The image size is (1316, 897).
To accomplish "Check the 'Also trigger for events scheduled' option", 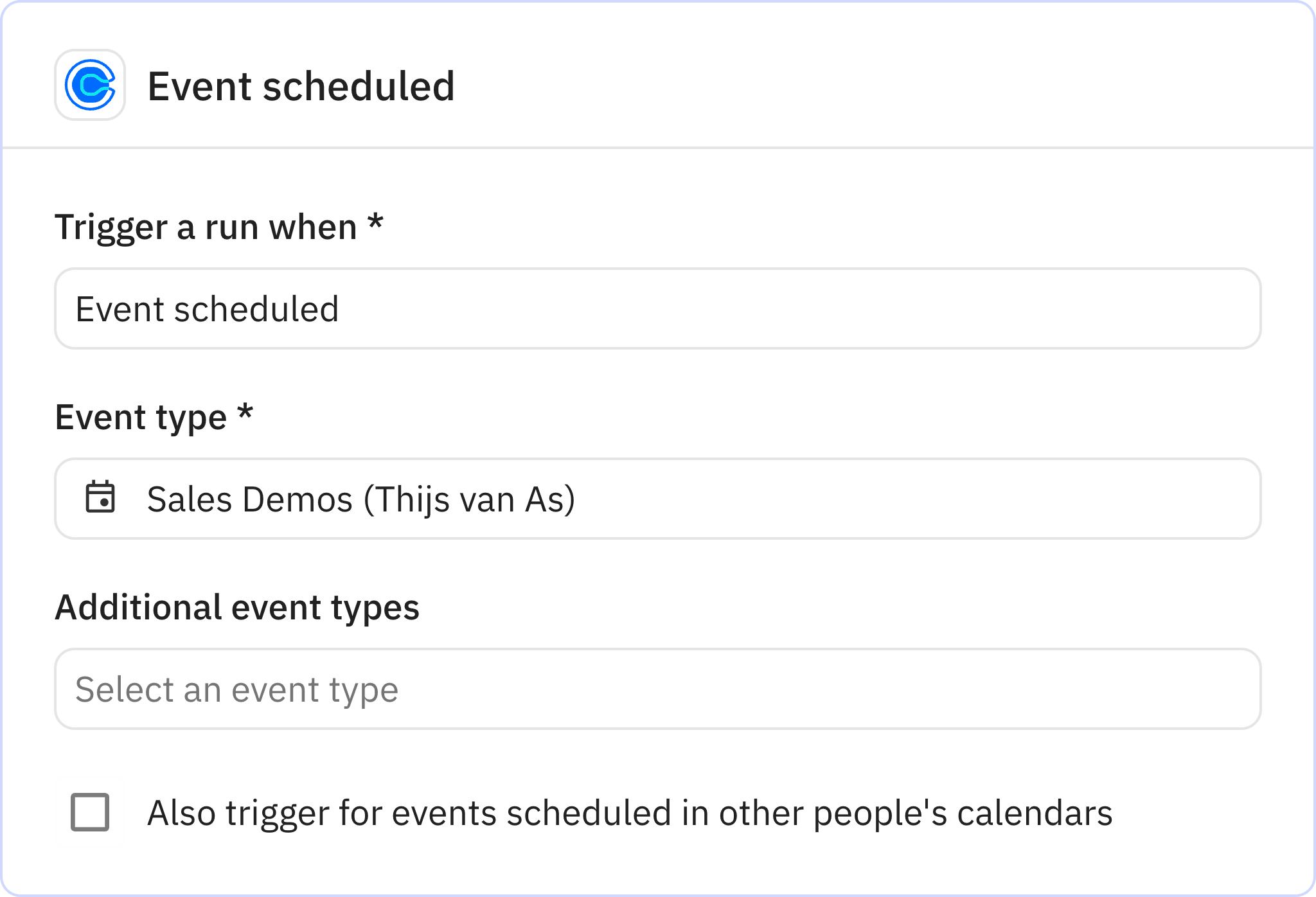I will (91, 812).
